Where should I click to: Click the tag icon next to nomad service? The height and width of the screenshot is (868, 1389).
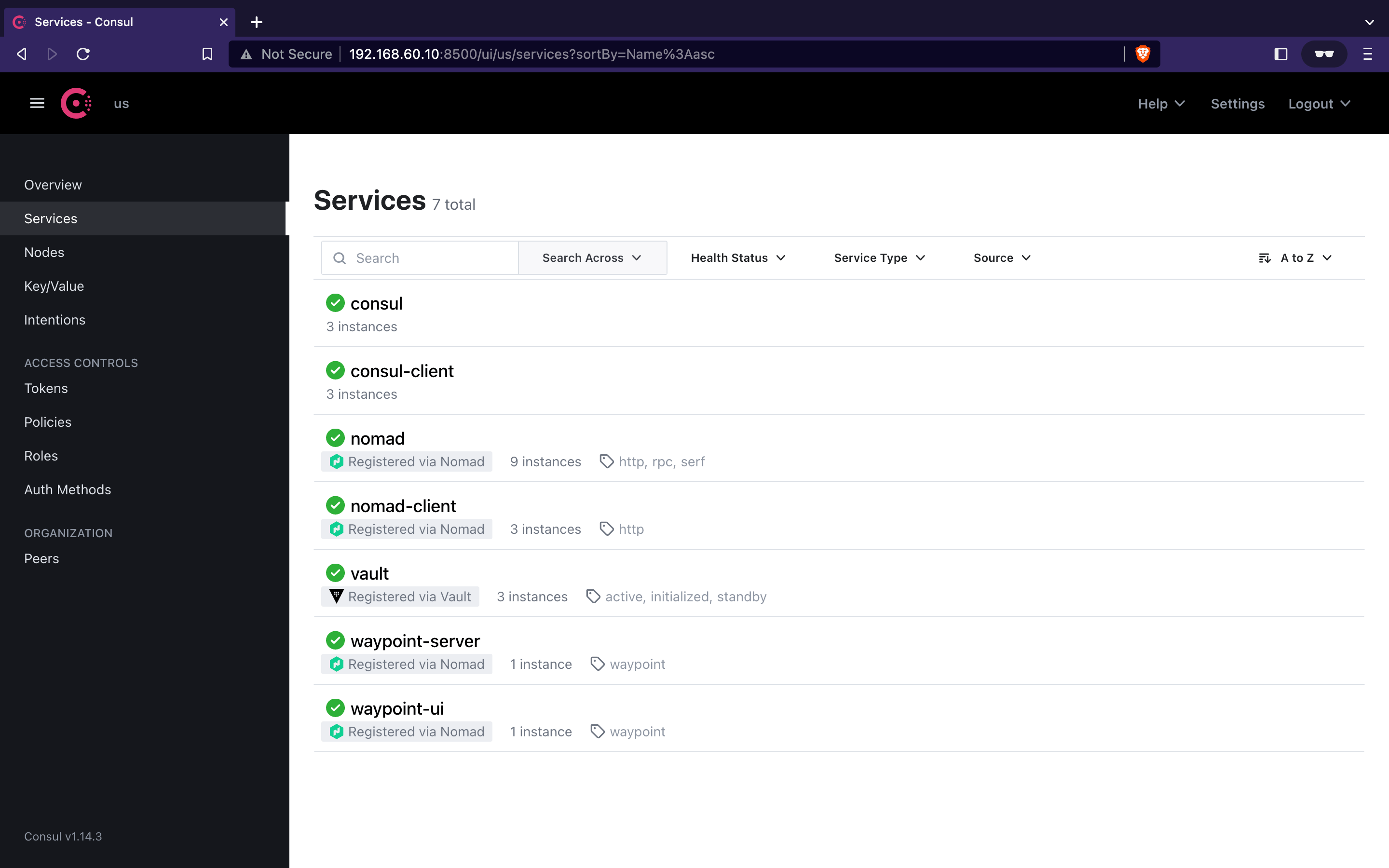(x=606, y=461)
